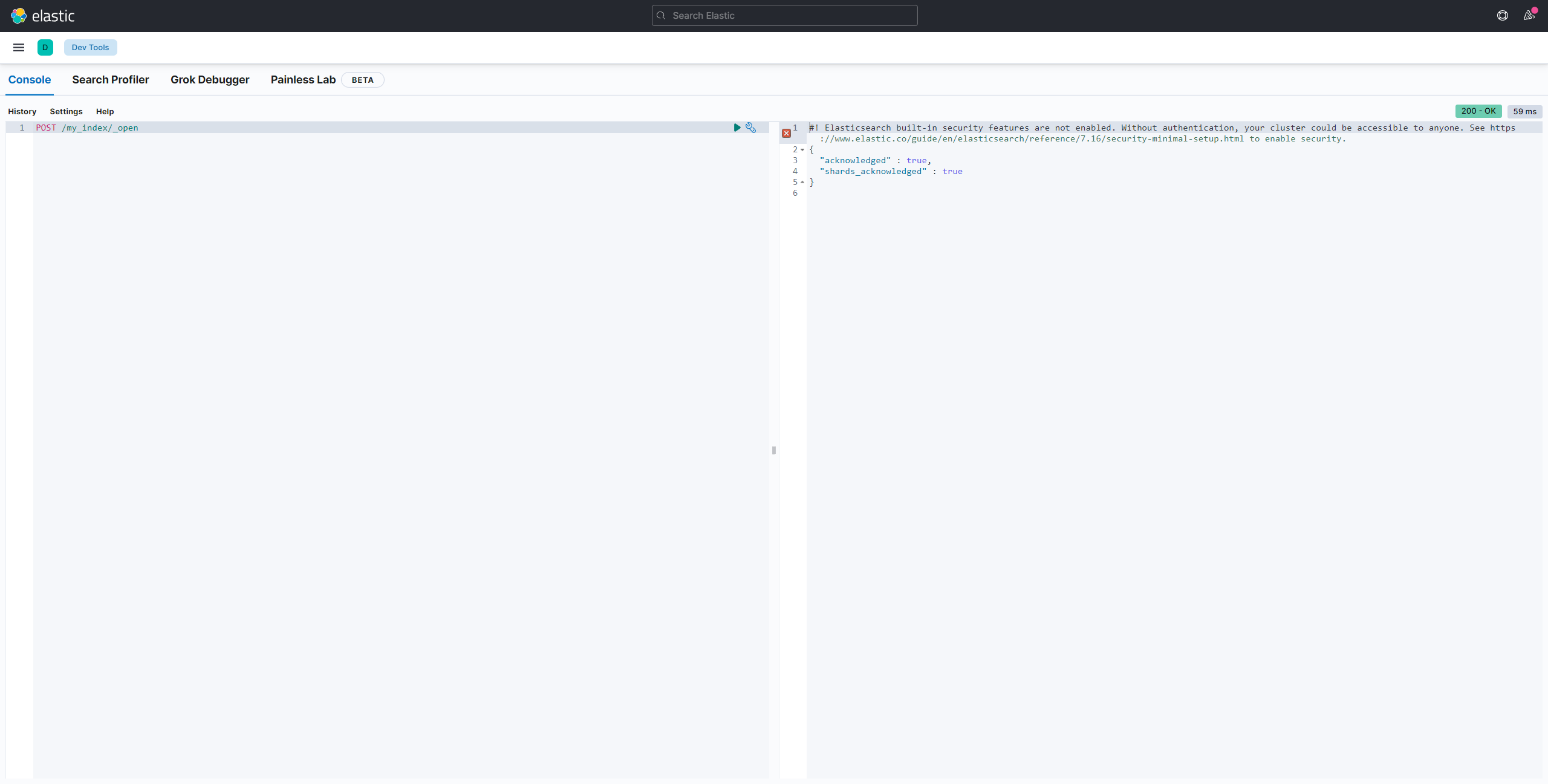
Task: Open the Grok Debugger tab
Action: 210,80
